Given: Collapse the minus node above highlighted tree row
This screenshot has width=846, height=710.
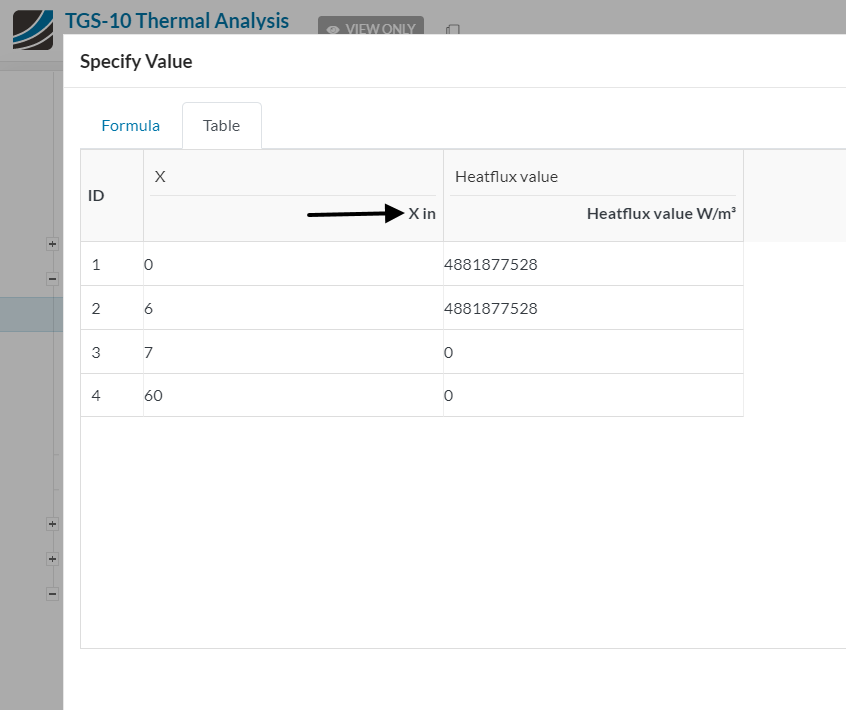Looking at the screenshot, I should 52,279.
